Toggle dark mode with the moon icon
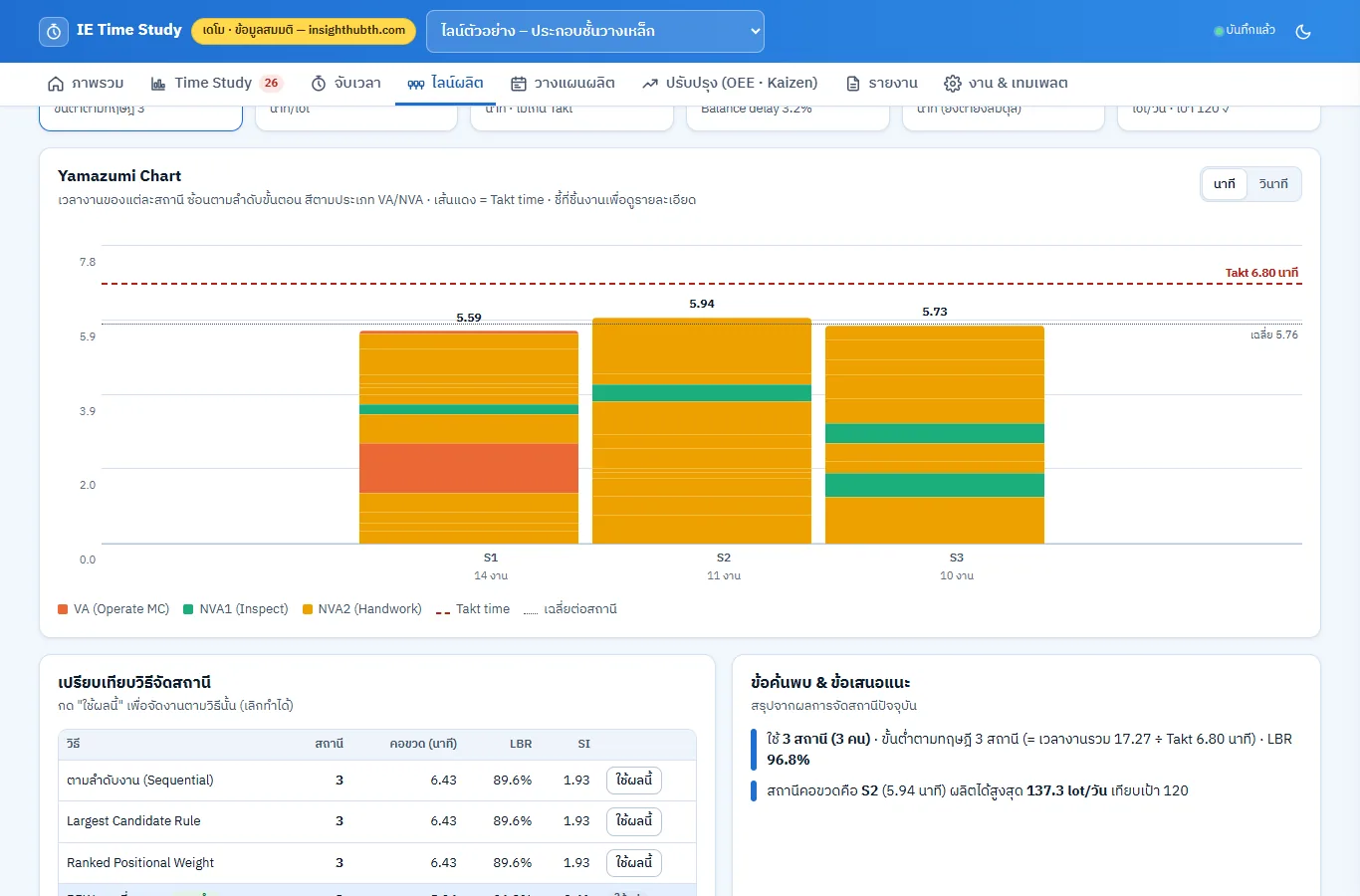Screen dimensions: 1360x896 pos(1302,31)
